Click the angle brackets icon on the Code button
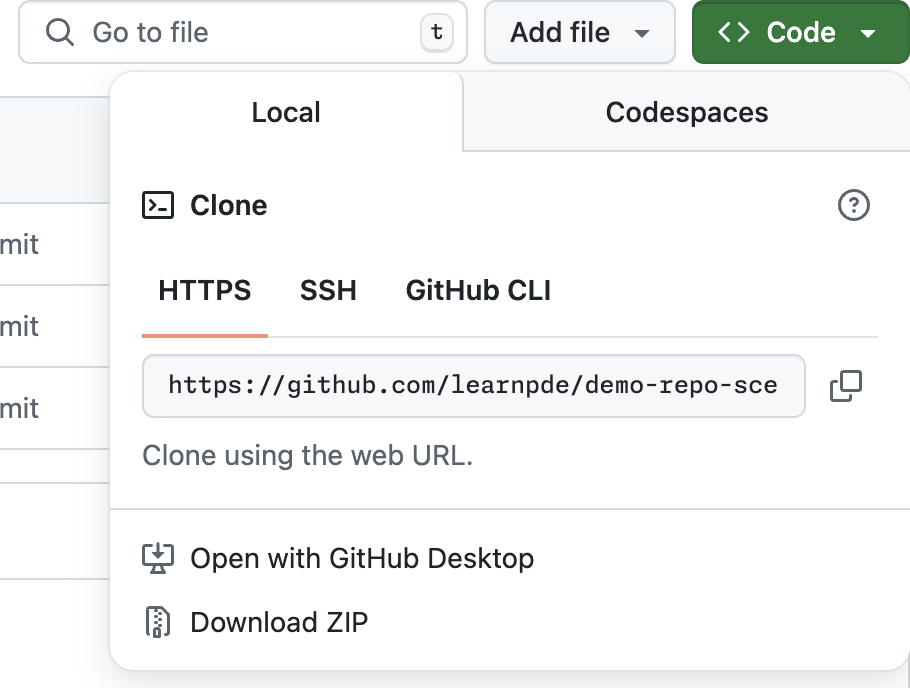The width and height of the screenshot is (910, 688). (734, 32)
